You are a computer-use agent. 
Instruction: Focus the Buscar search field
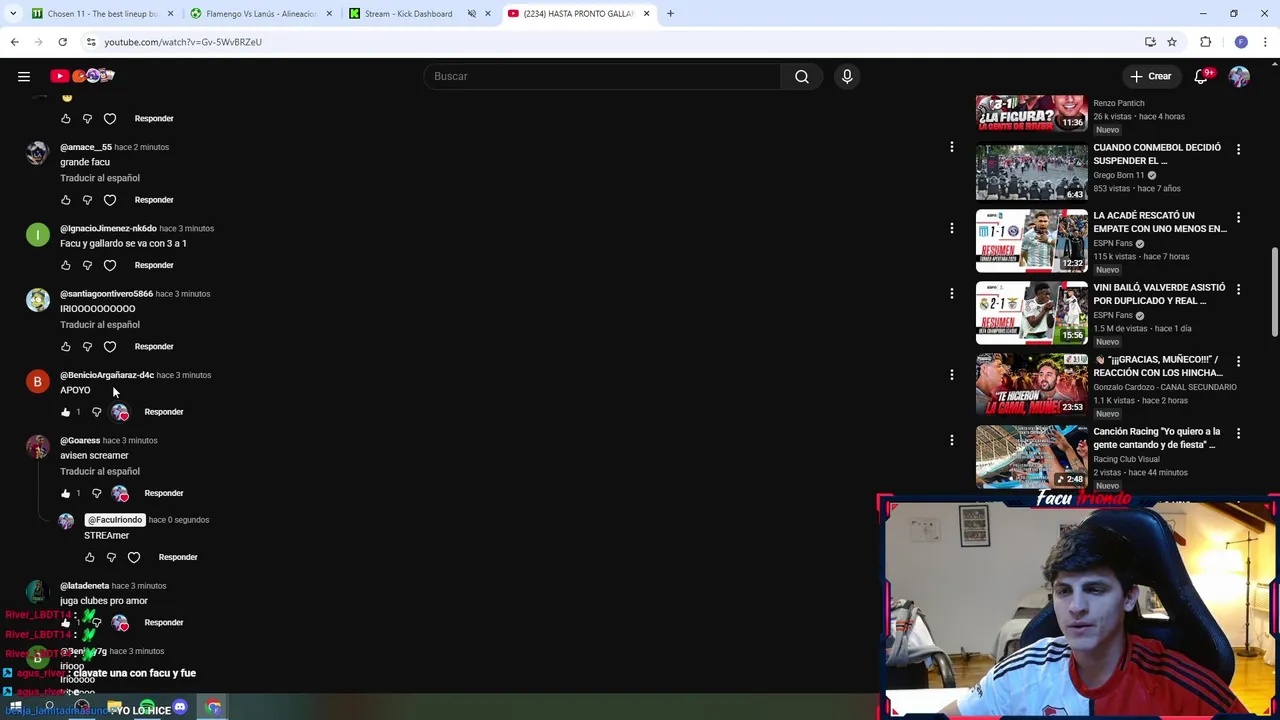tap(602, 76)
